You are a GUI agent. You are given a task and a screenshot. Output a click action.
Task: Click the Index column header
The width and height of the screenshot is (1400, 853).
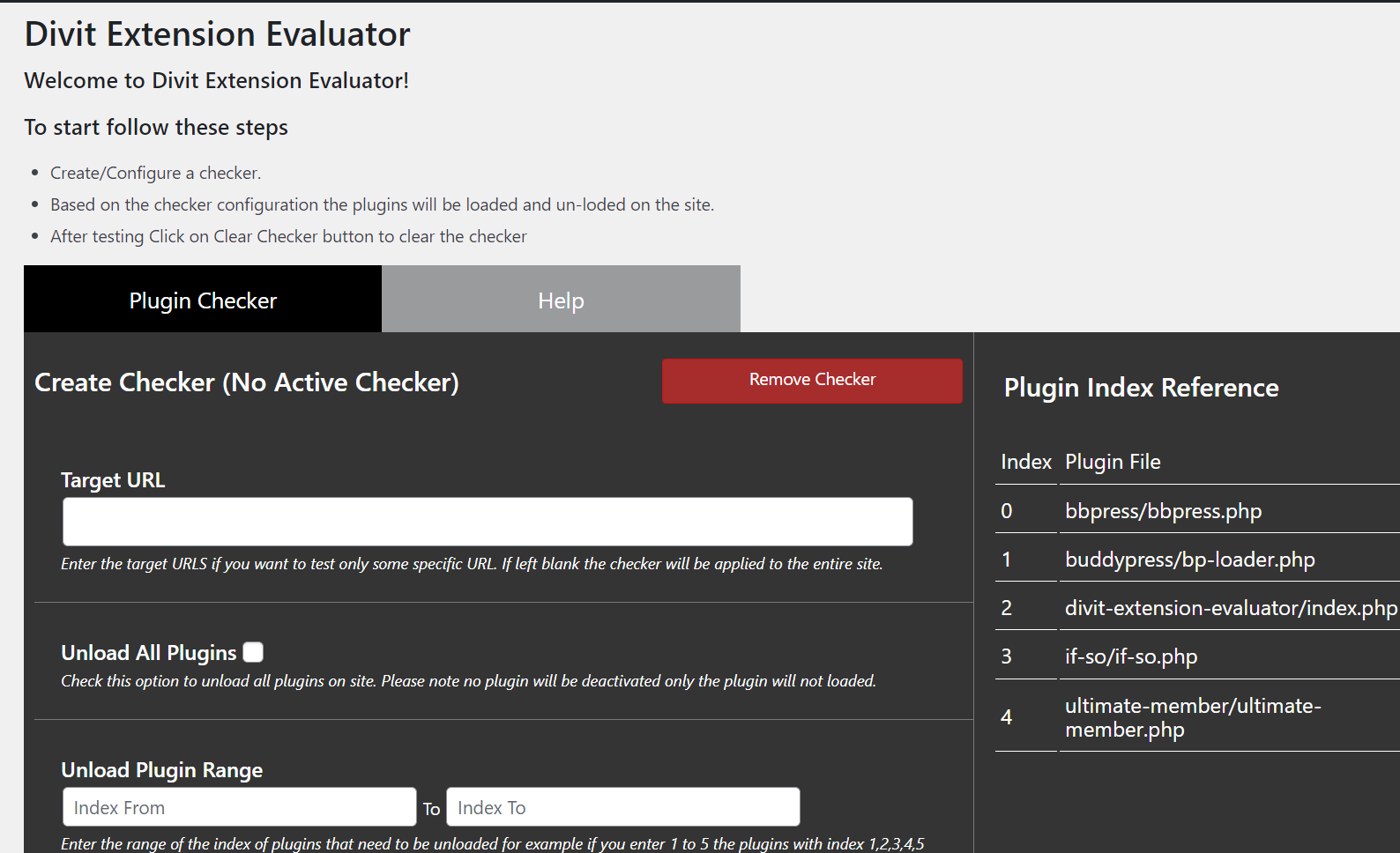1026,462
